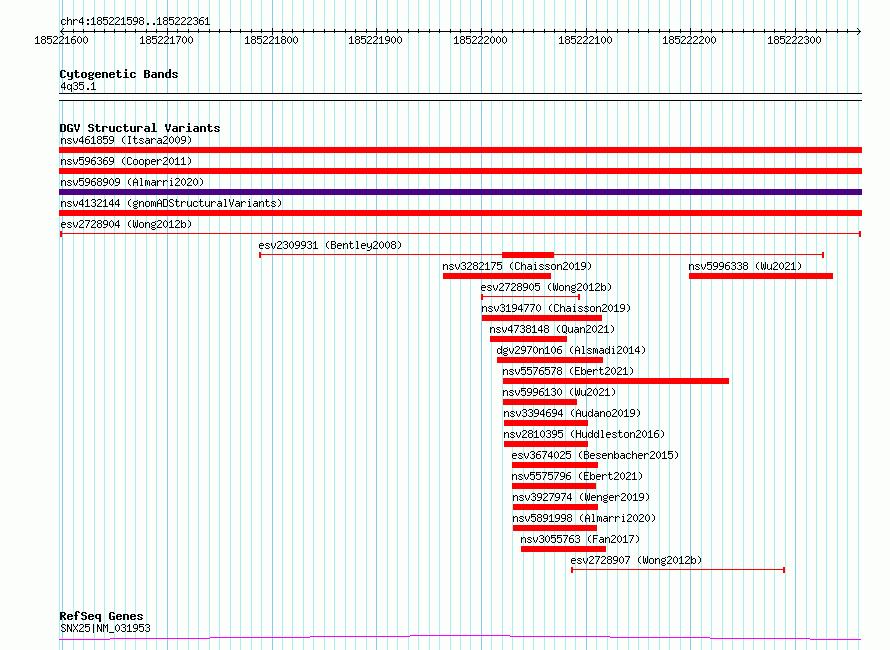Image resolution: width=890 pixels, height=650 pixels.
Task: Click the esv2728904 (Wong2012b) label
Action: [126, 224]
